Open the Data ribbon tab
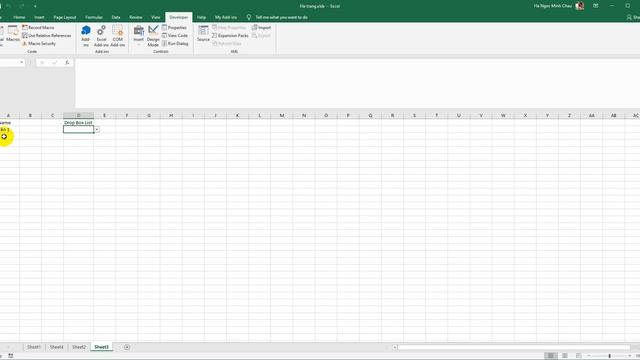 coord(116,17)
